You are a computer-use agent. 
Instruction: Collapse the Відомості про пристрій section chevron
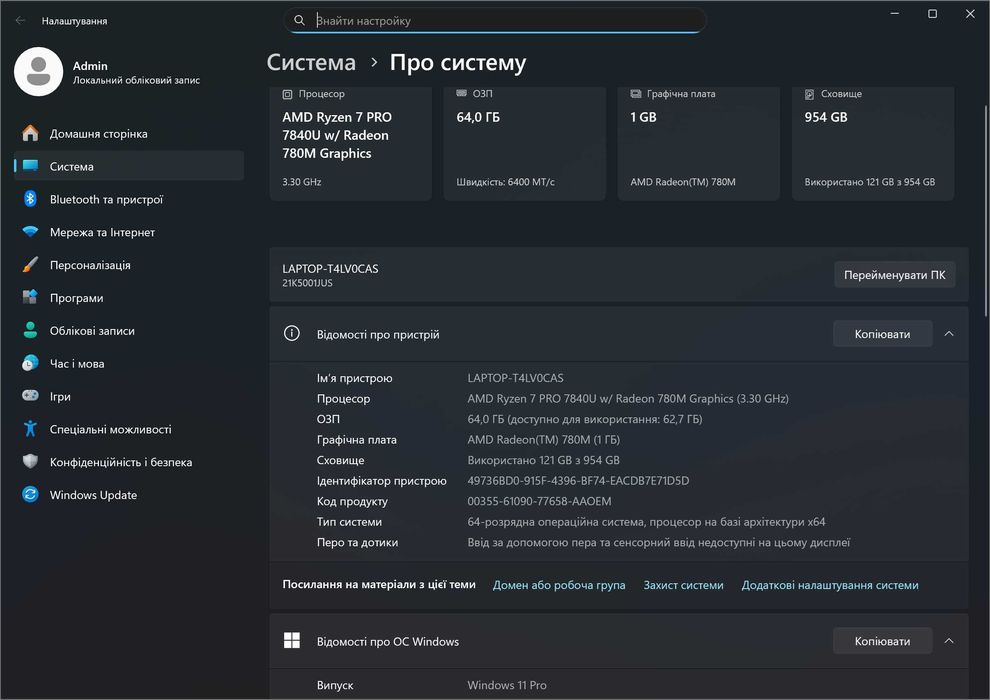pyautogui.click(x=949, y=333)
